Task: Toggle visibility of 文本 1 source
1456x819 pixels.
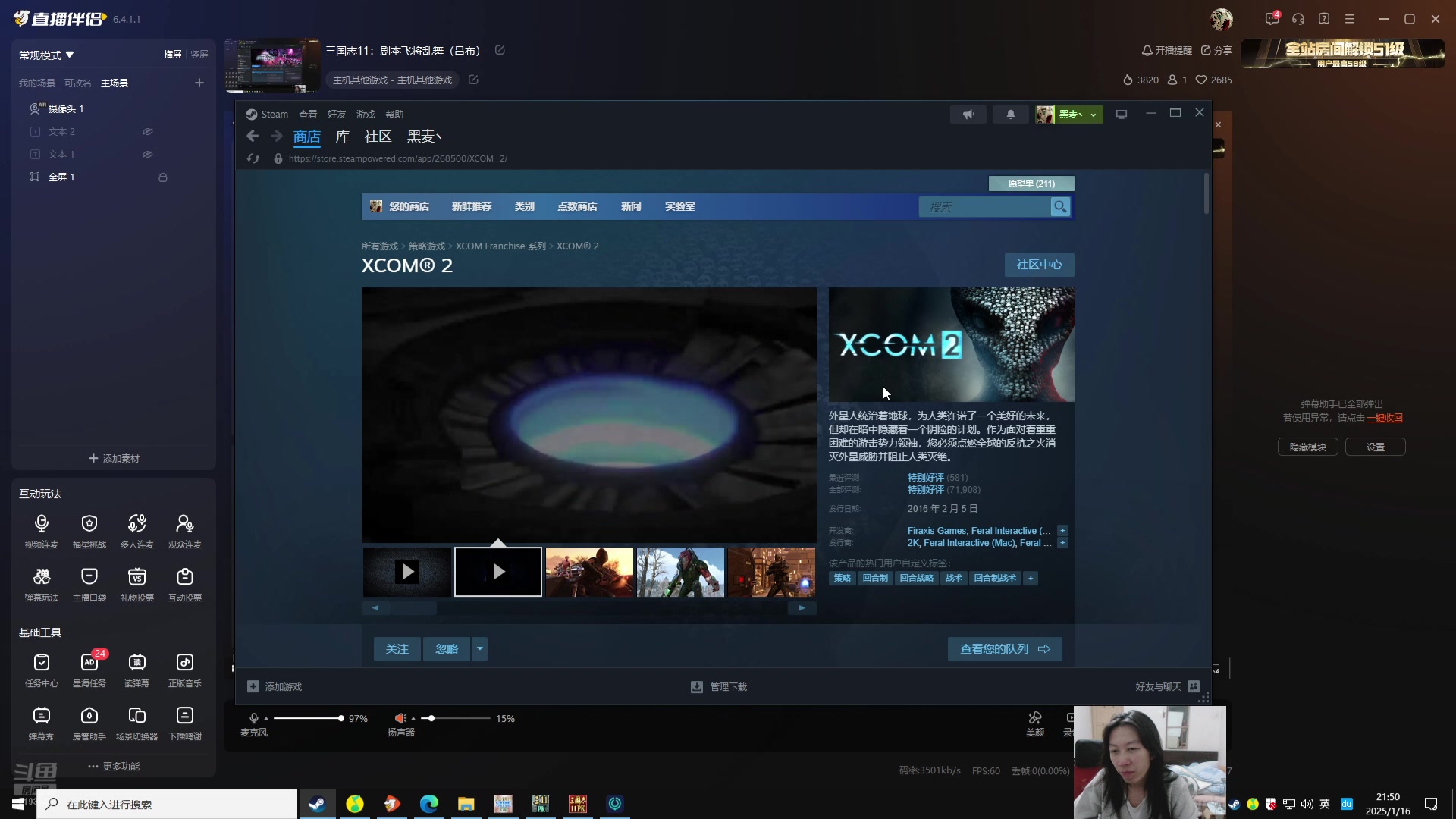Action: (148, 154)
